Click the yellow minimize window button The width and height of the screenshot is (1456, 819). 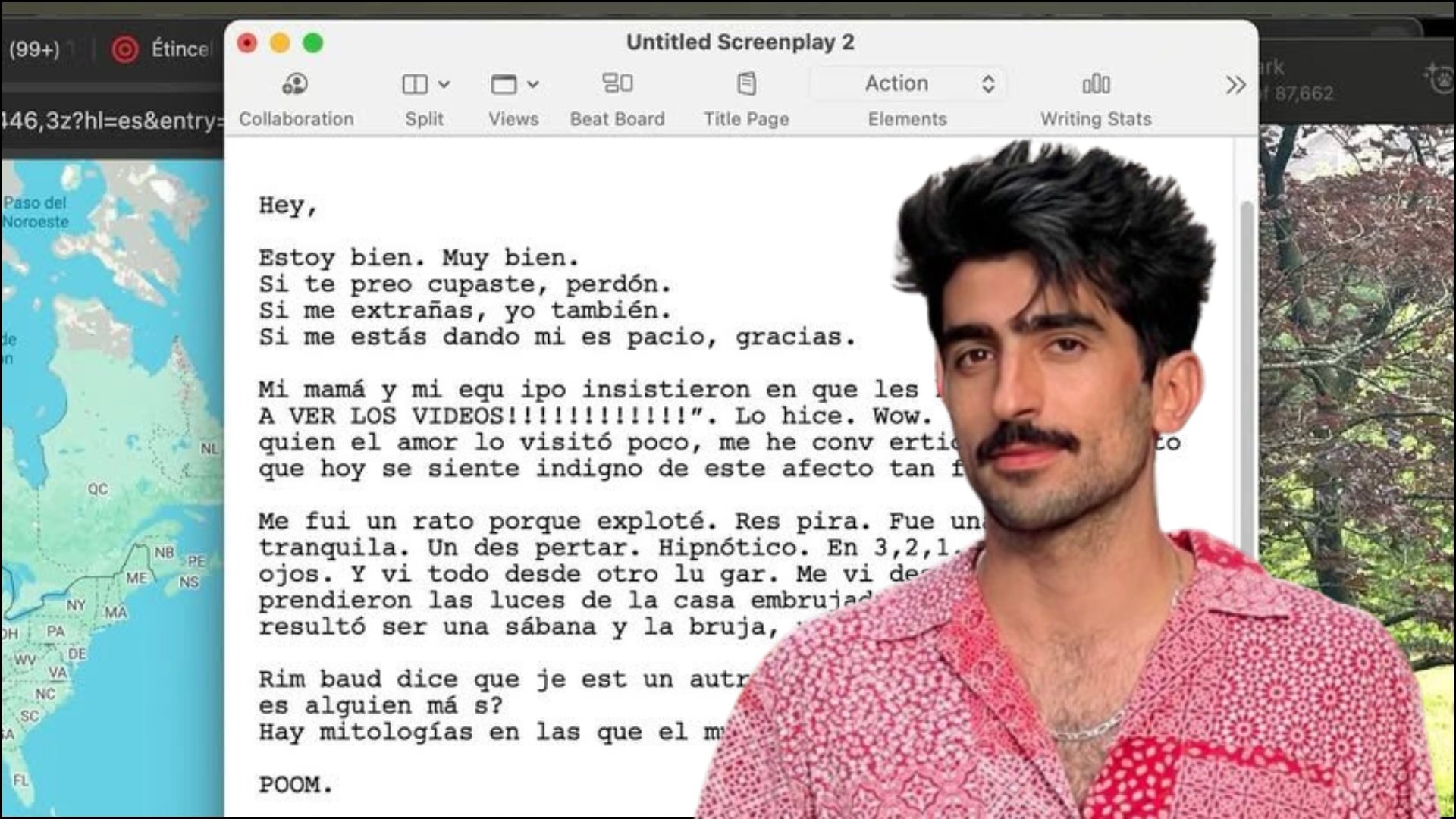pos(280,43)
